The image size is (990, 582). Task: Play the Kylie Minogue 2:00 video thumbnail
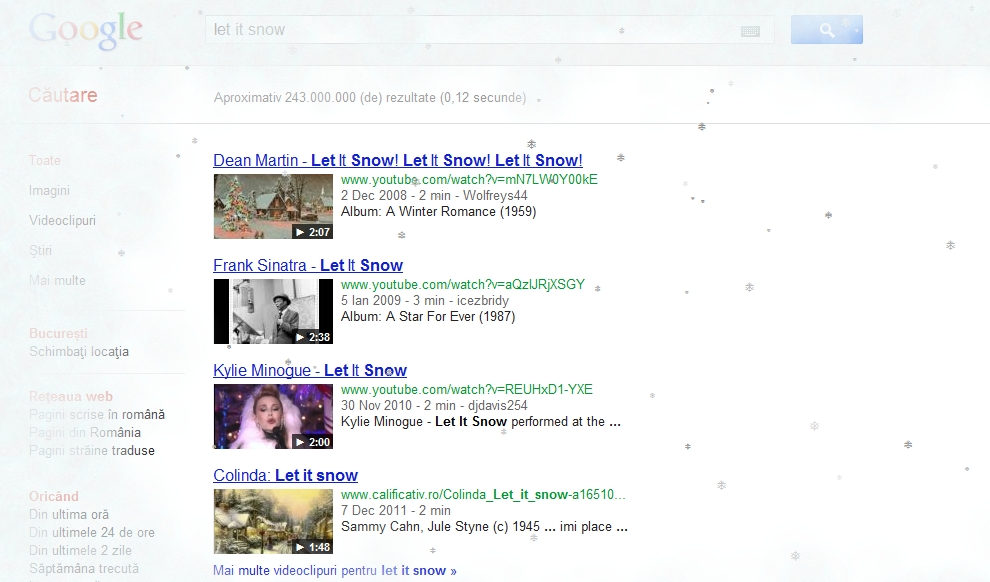(x=273, y=417)
